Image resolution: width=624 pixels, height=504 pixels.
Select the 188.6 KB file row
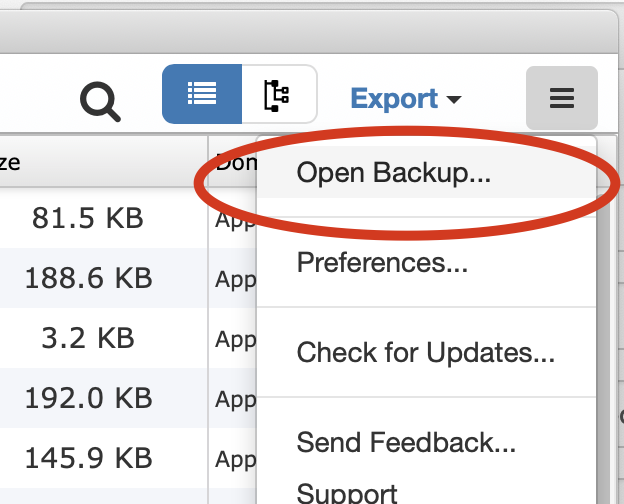(x=88, y=277)
